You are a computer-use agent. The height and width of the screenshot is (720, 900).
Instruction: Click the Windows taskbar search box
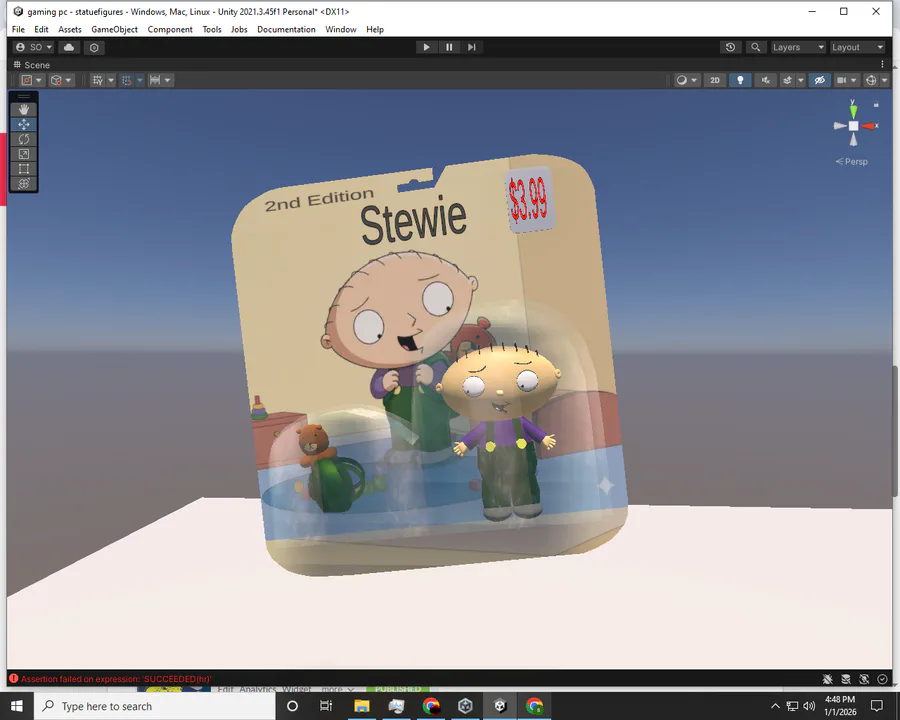(x=155, y=706)
